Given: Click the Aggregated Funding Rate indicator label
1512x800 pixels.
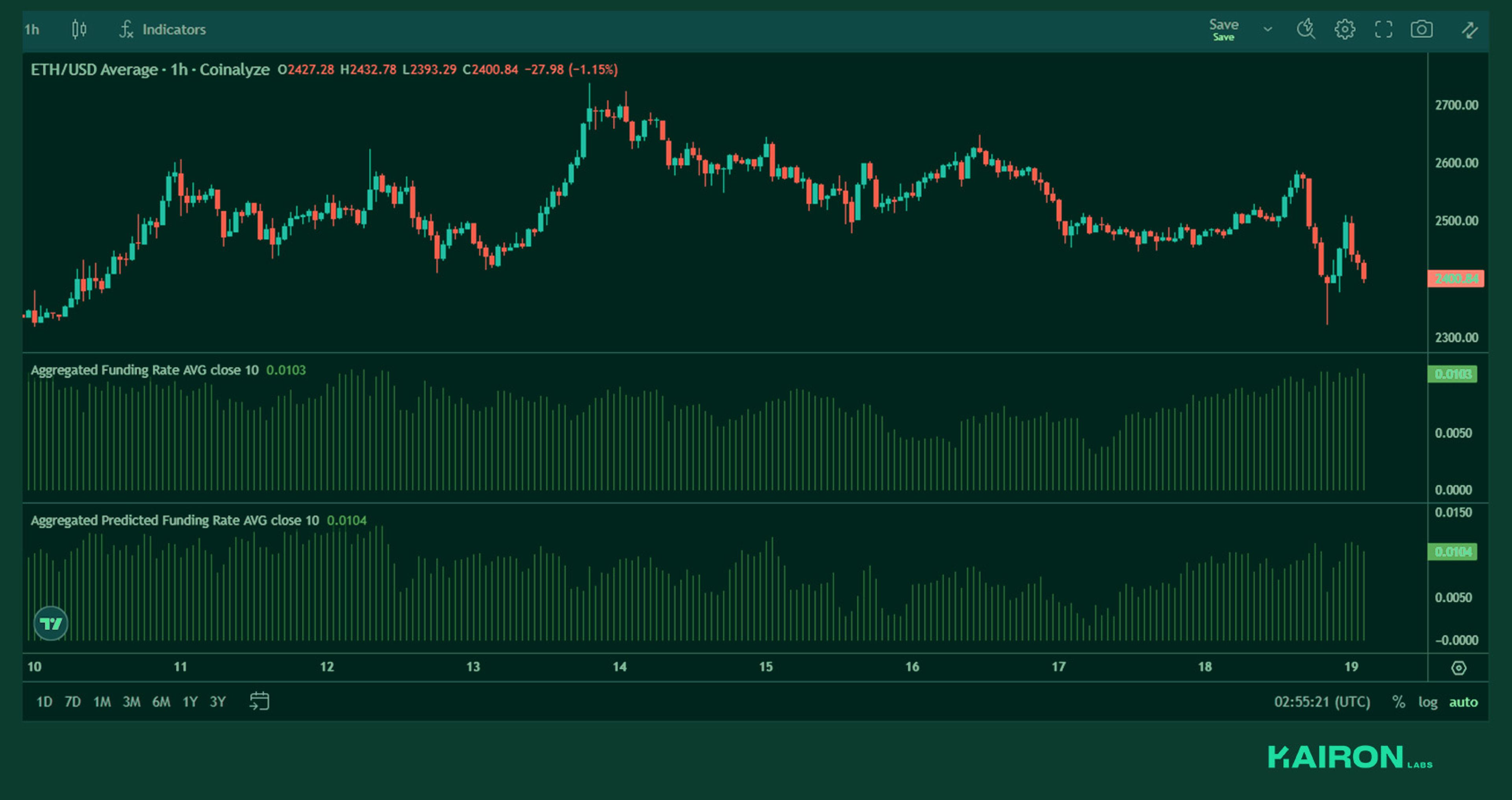Looking at the screenshot, I should coord(145,370).
